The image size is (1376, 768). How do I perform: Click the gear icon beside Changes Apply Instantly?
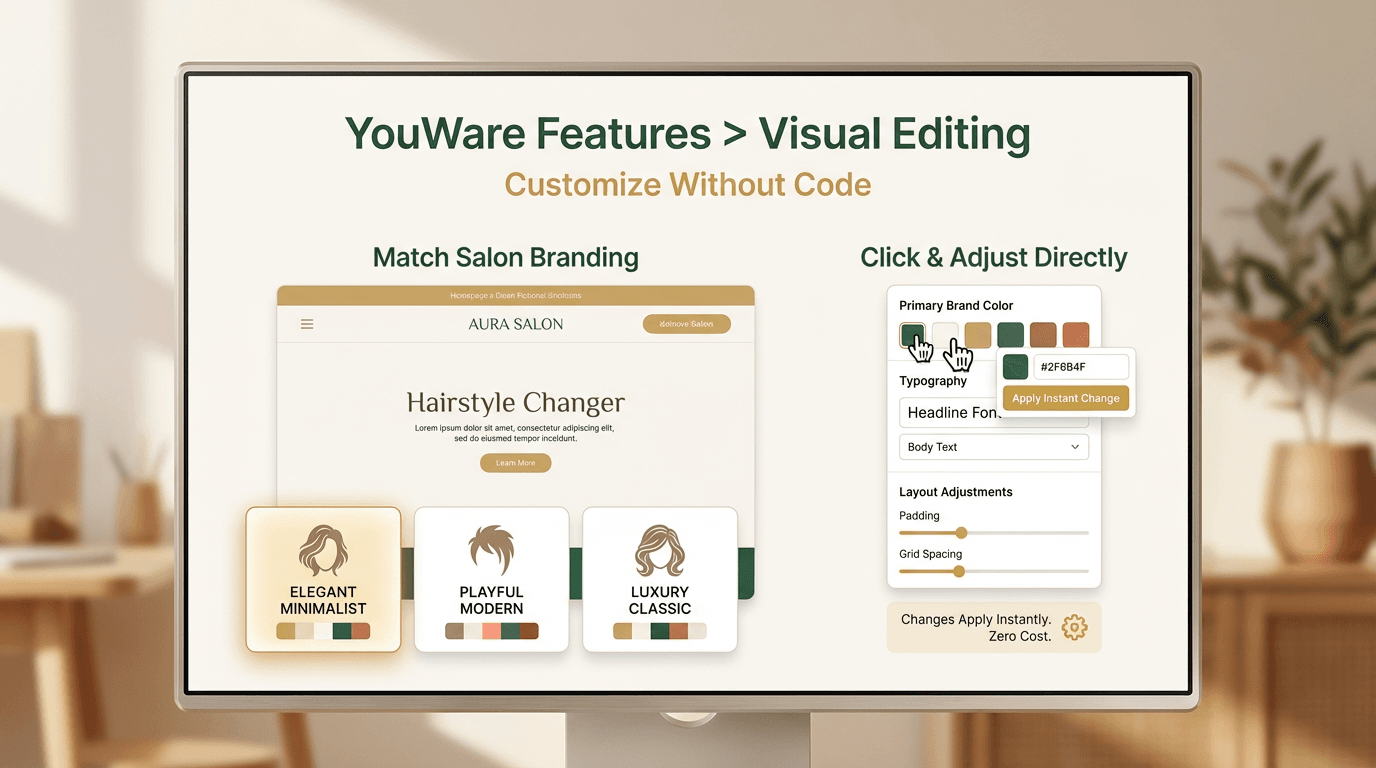(x=1074, y=628)
